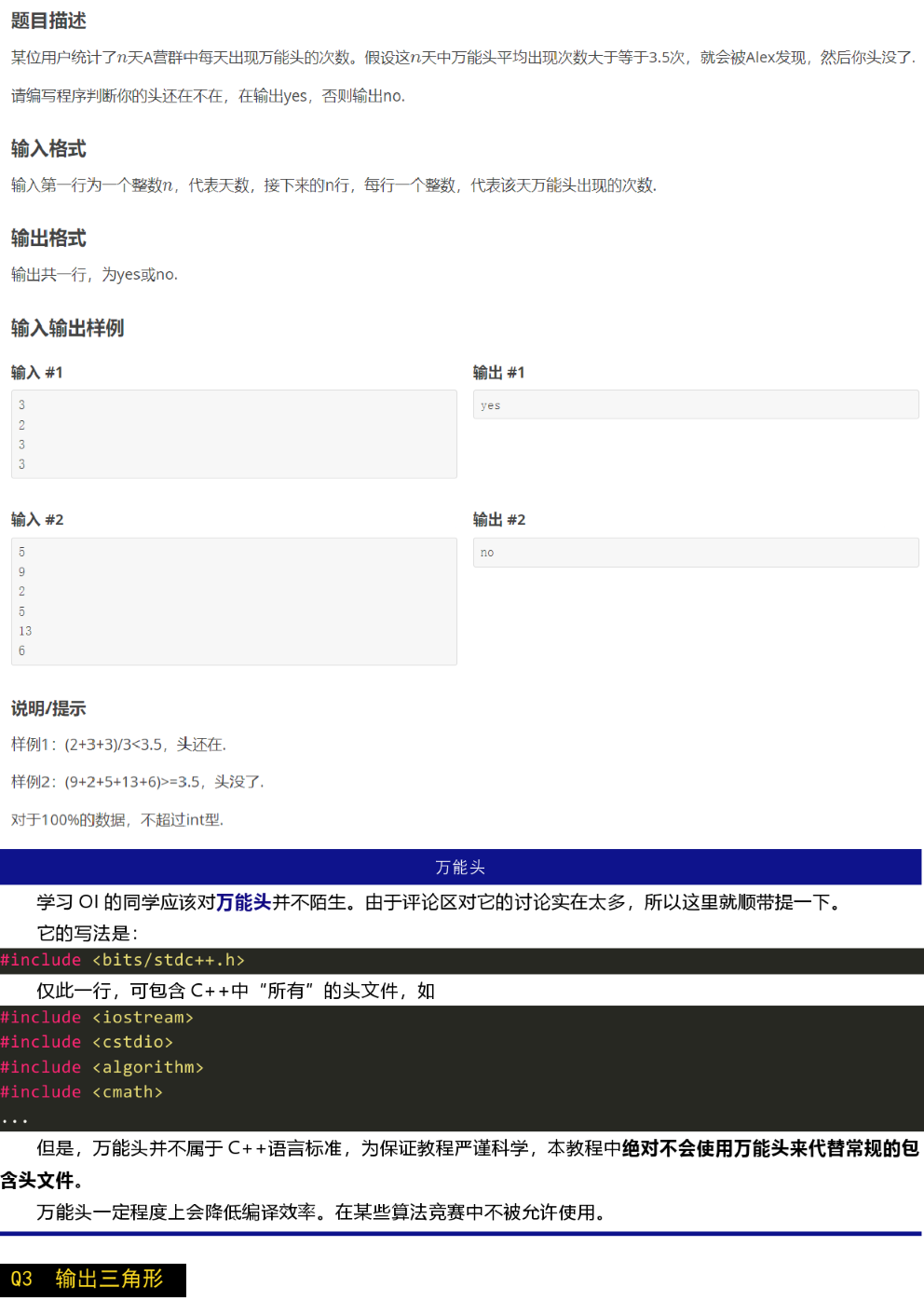The image size is (924, 1301).
Task: Click the 万能头一定程度上会降低编译效率 sentence
Action: [321, 1212]
